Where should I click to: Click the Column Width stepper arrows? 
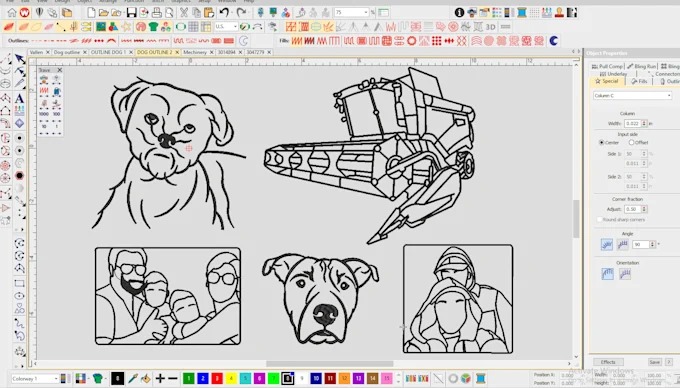[644, 124]
